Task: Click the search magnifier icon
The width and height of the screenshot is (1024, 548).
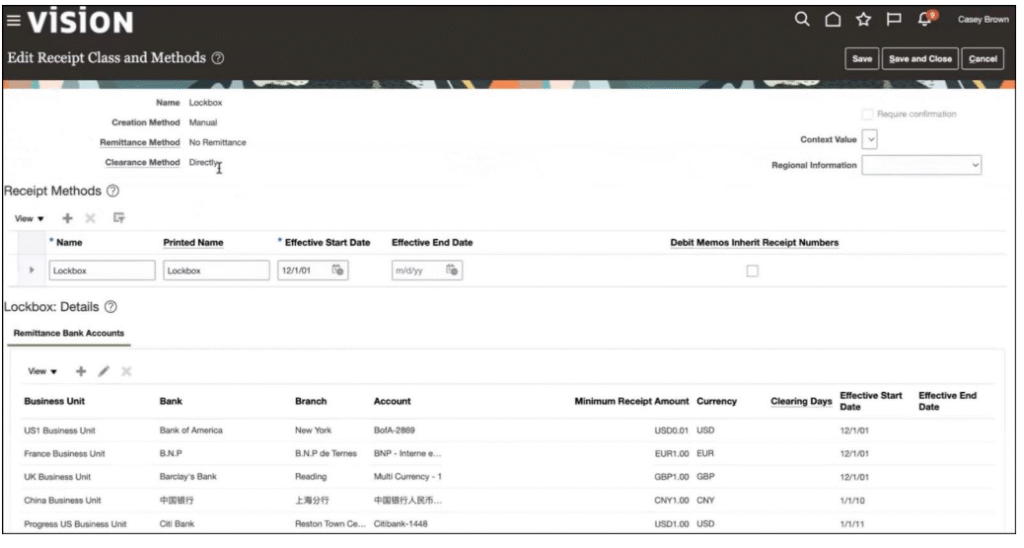Action: pos(802,19)
